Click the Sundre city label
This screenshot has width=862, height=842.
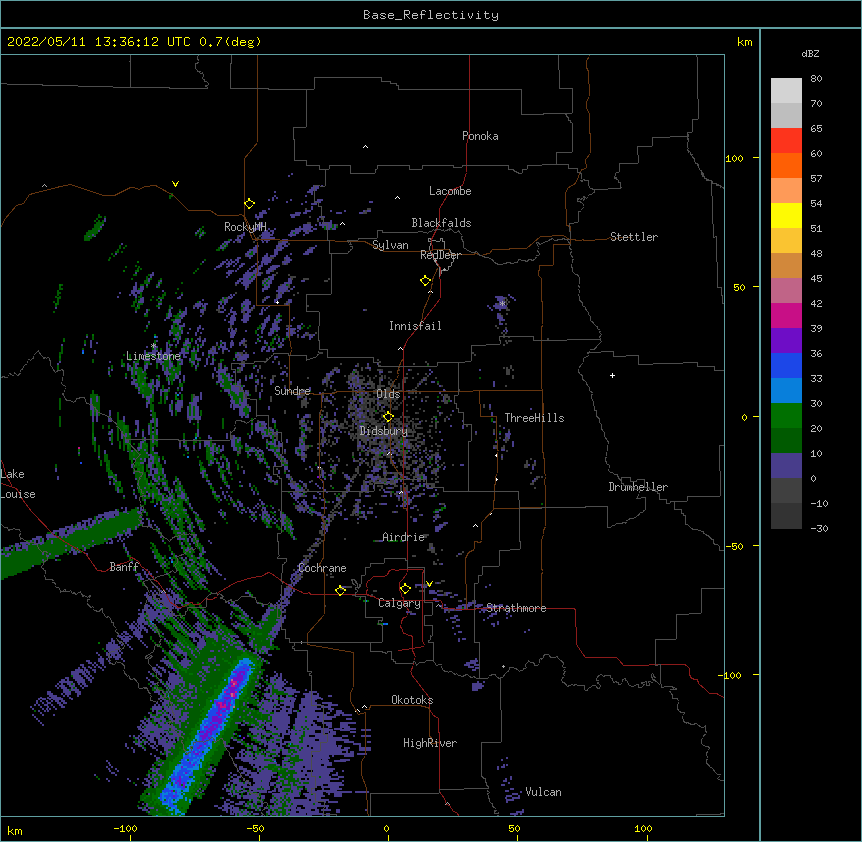pos(292,391)
